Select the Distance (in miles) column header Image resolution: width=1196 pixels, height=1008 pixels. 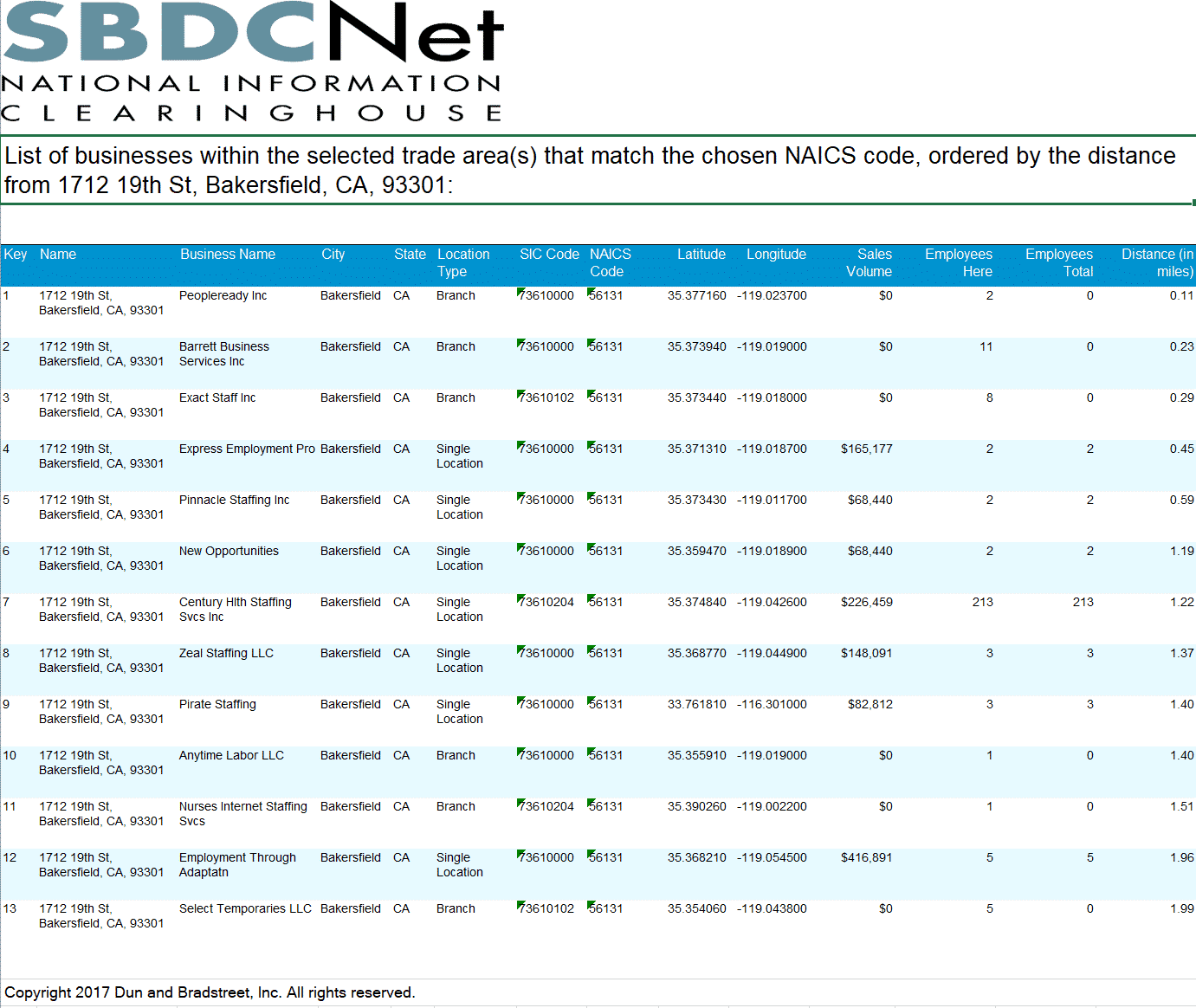[1158, 263]
